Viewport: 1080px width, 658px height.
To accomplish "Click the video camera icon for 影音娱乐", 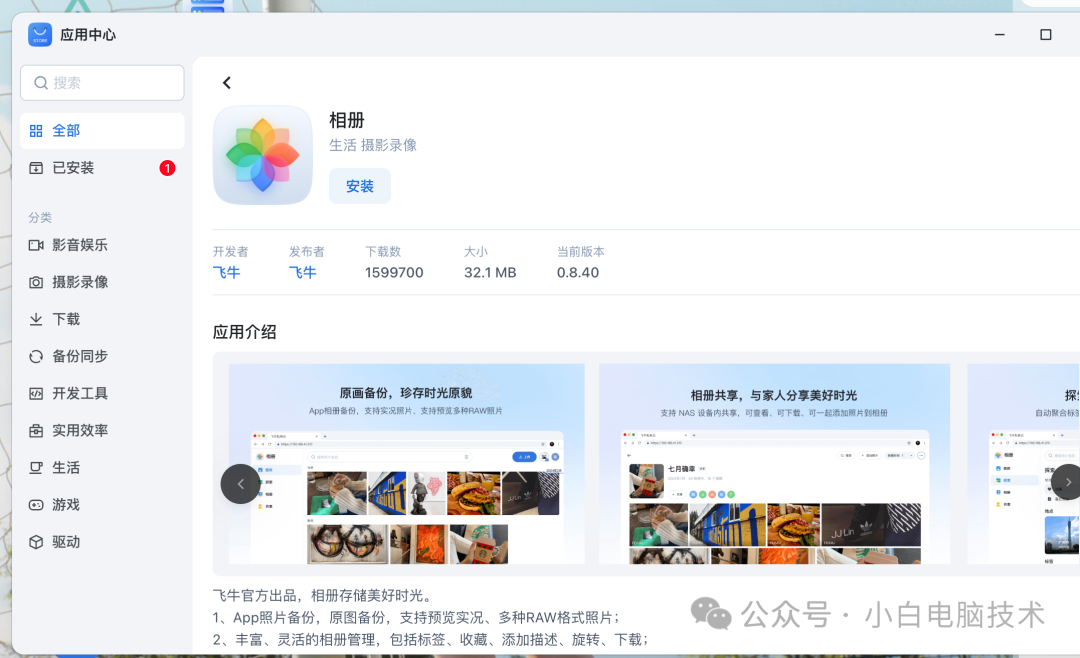I will [36, 245].
